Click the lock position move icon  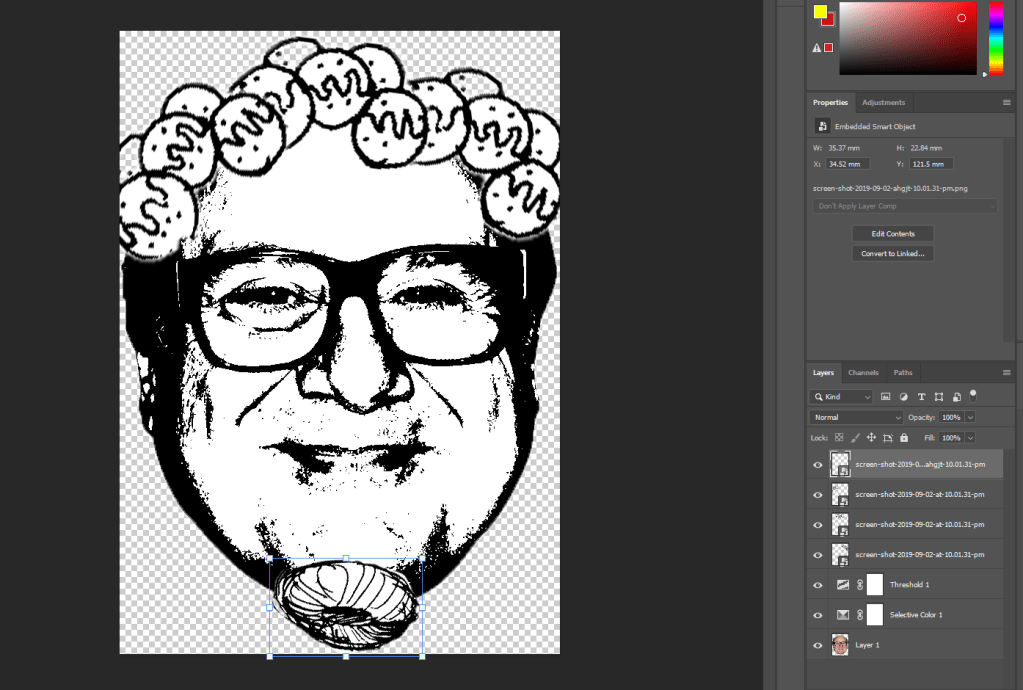[x=871, y=438]
